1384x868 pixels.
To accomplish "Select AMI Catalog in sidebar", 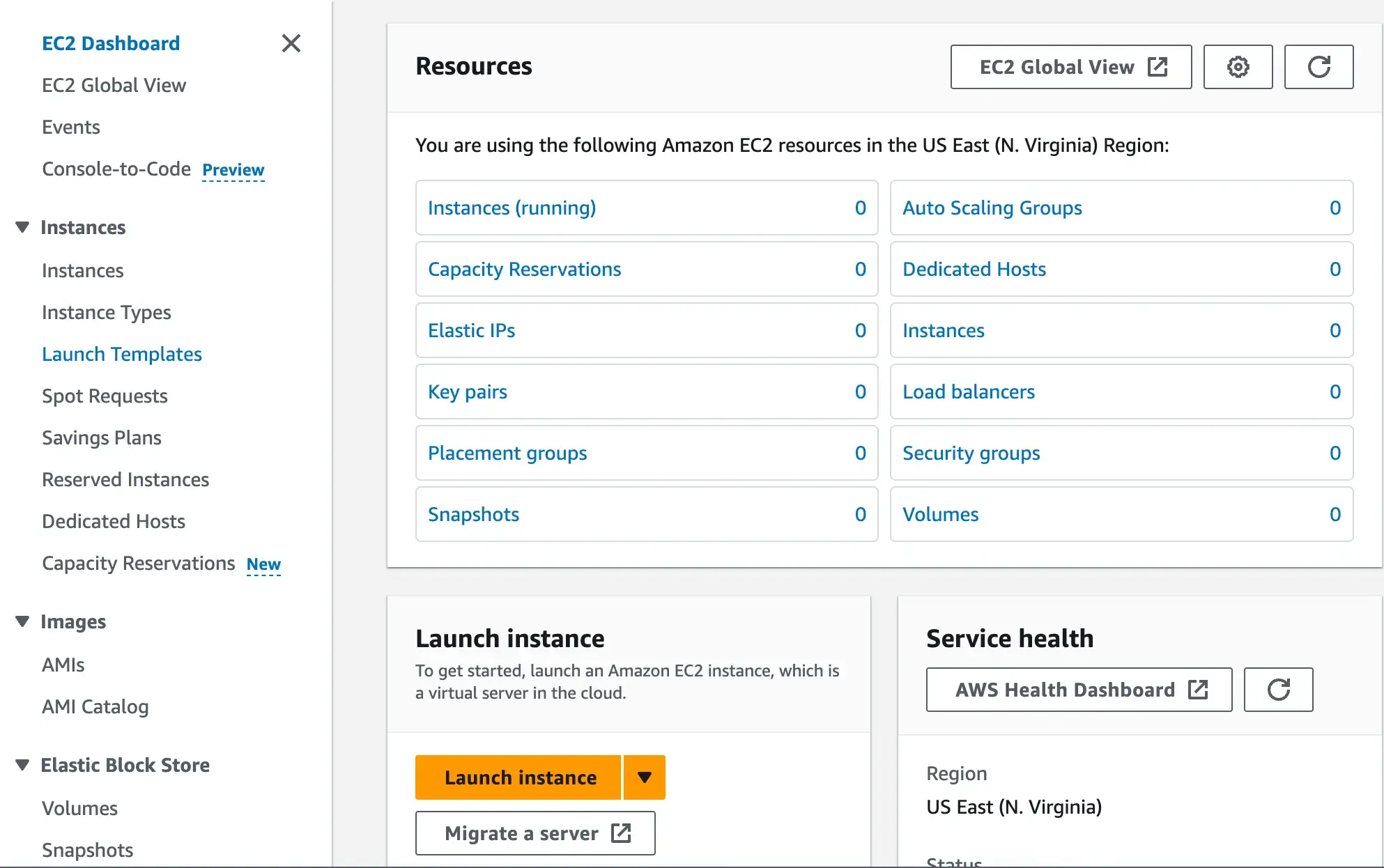I will point(95,706).
